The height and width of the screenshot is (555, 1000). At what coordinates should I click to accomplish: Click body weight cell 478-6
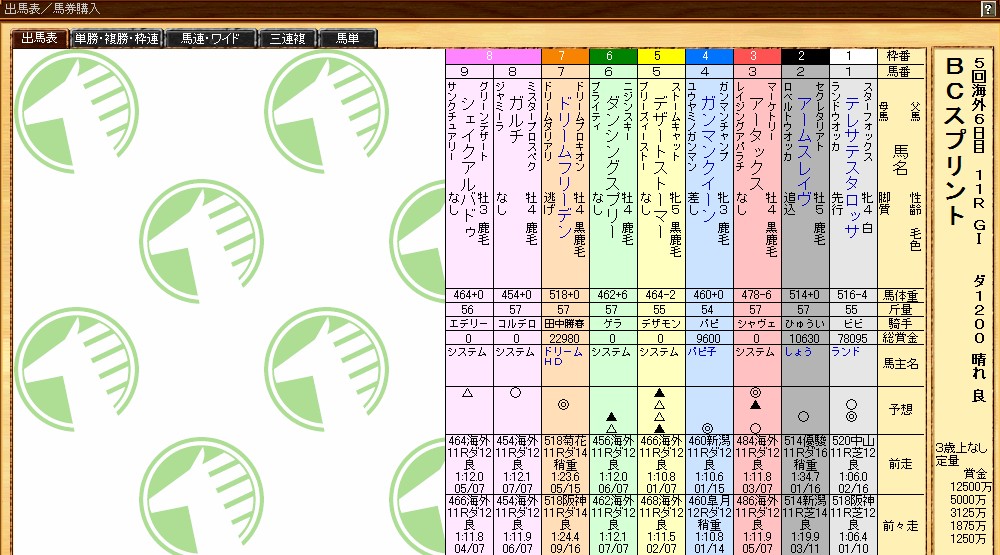[757, 295]
